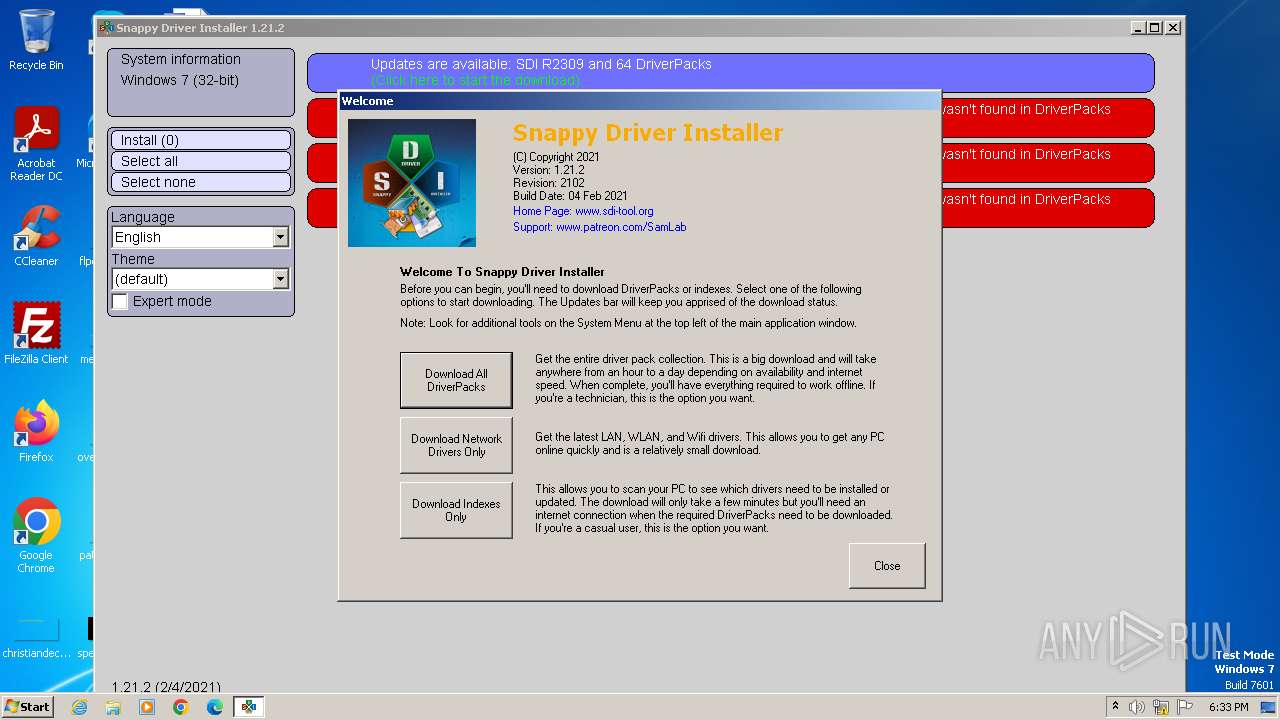
Task: Open the volume speaker tray icon
Action: tap(1137, 707)
